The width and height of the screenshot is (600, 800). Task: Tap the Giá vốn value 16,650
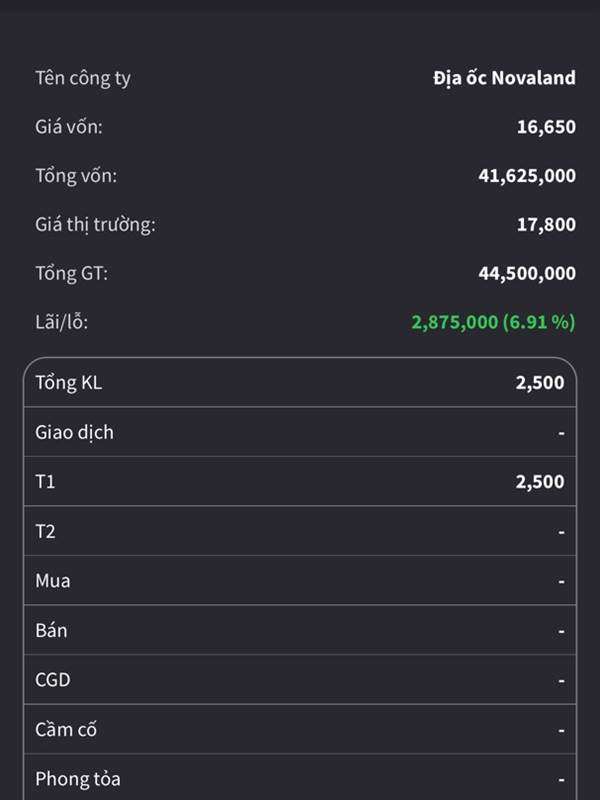tap(546, 127)
